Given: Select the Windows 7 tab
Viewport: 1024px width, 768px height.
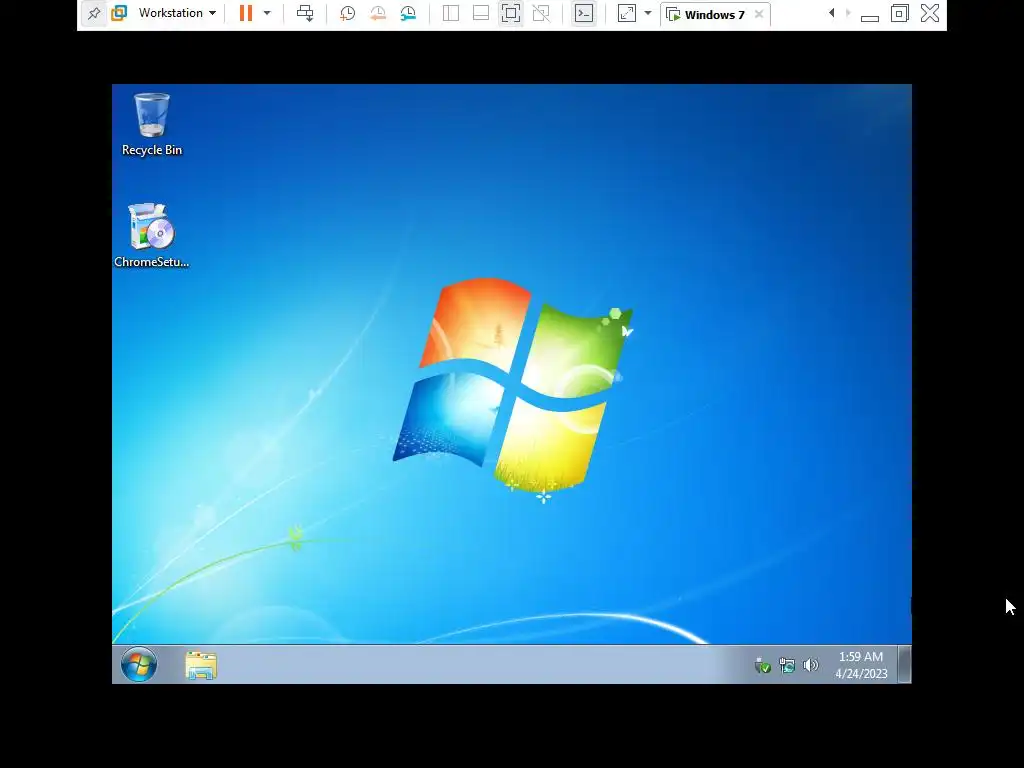Looking at the screenshot, I should point(714,14).
